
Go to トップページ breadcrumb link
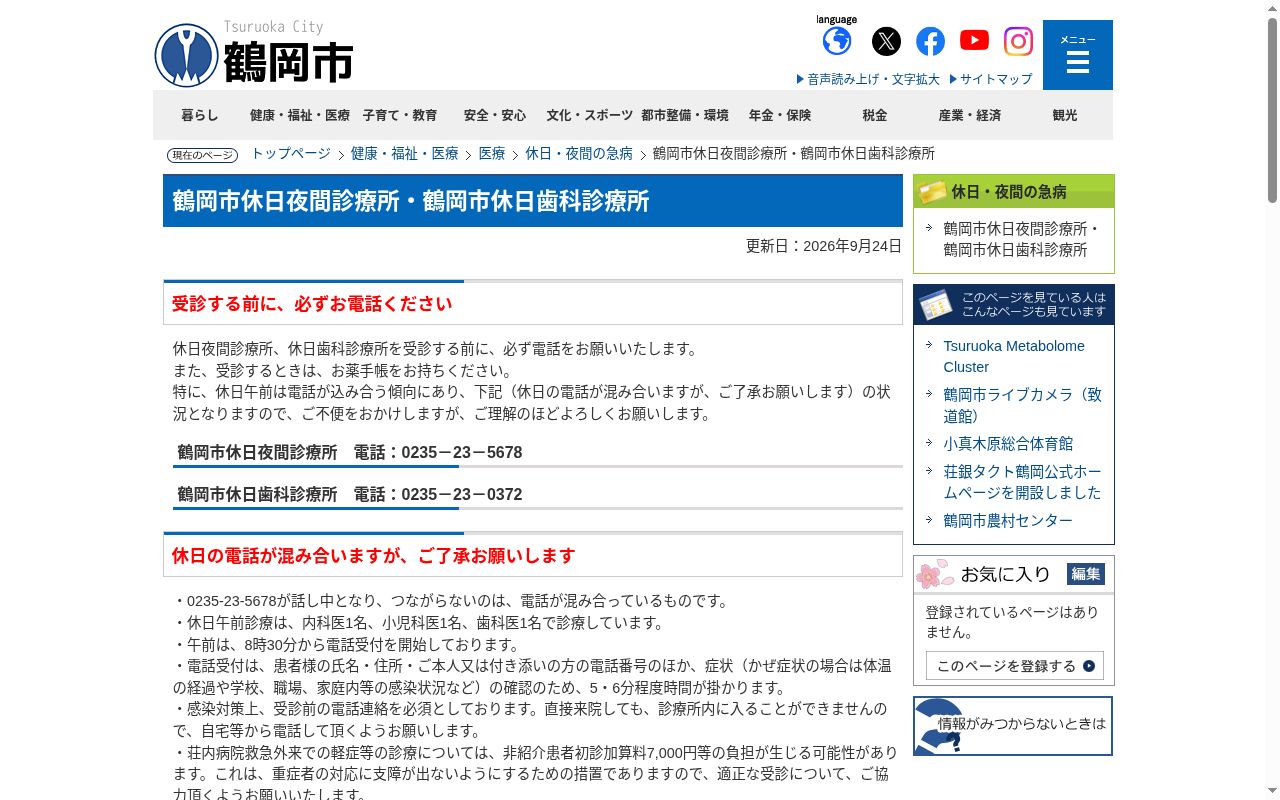click(x=290, y=153)
